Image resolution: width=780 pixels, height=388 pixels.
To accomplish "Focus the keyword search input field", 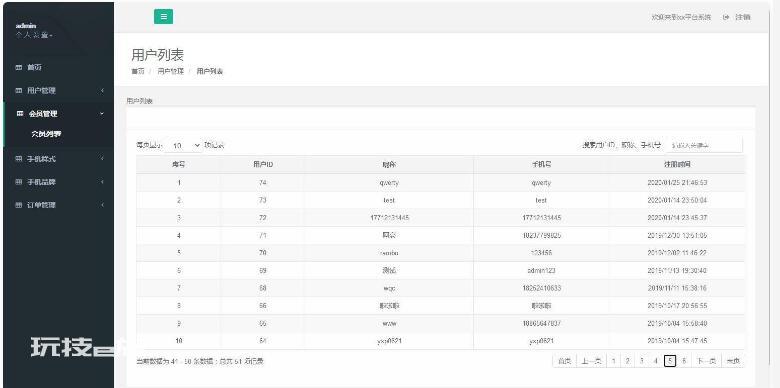I will point(704,145).
